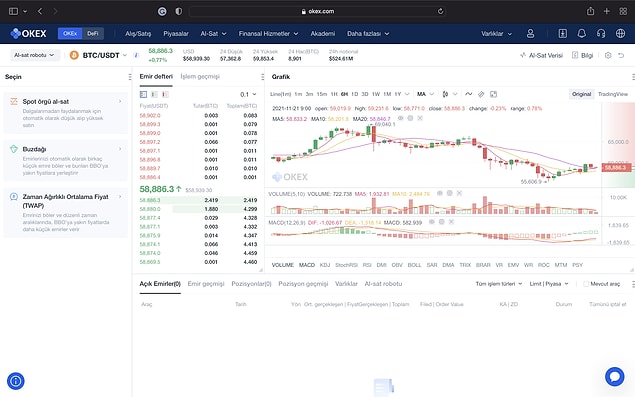The image size is (635, 397).
Task: Click the reset layout arrow icon
Action: tap(621, 55)
